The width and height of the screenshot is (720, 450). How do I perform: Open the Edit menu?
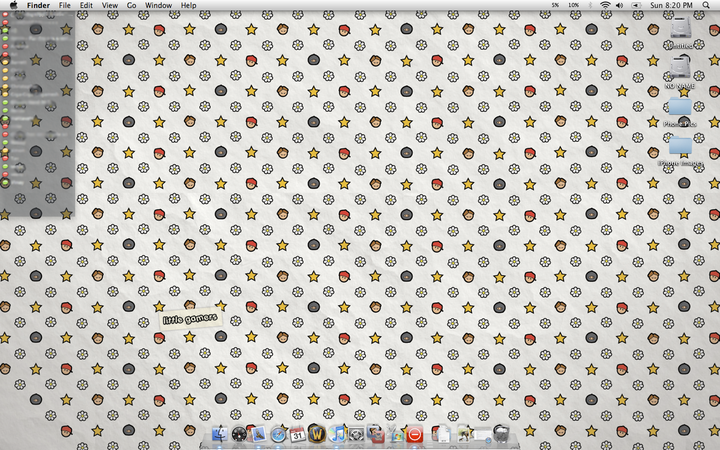click(86, 5)
